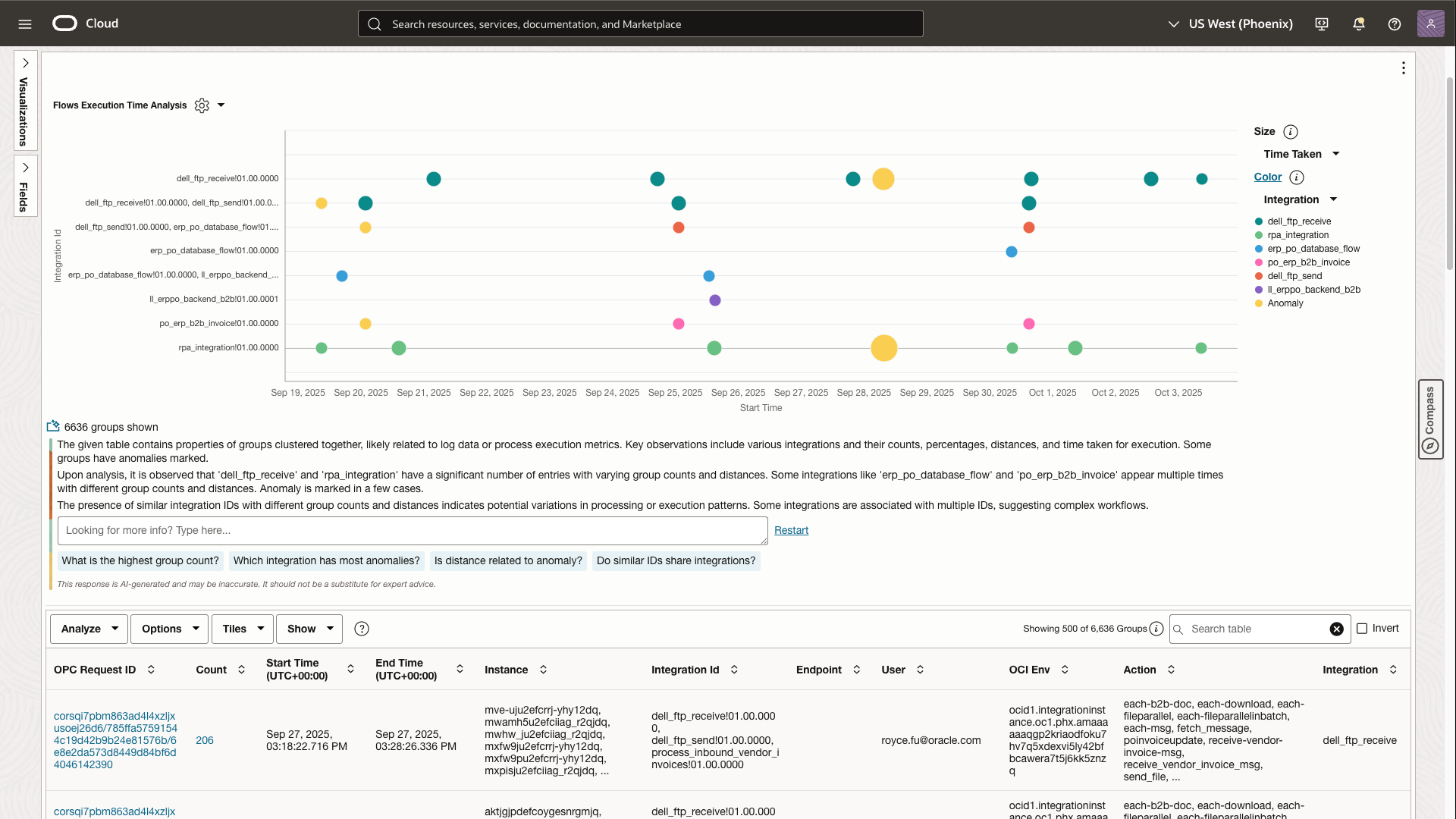1456x819 pixels.
Task: Enable the Invert checkbox near search table
Action: tap(1363, 629)
